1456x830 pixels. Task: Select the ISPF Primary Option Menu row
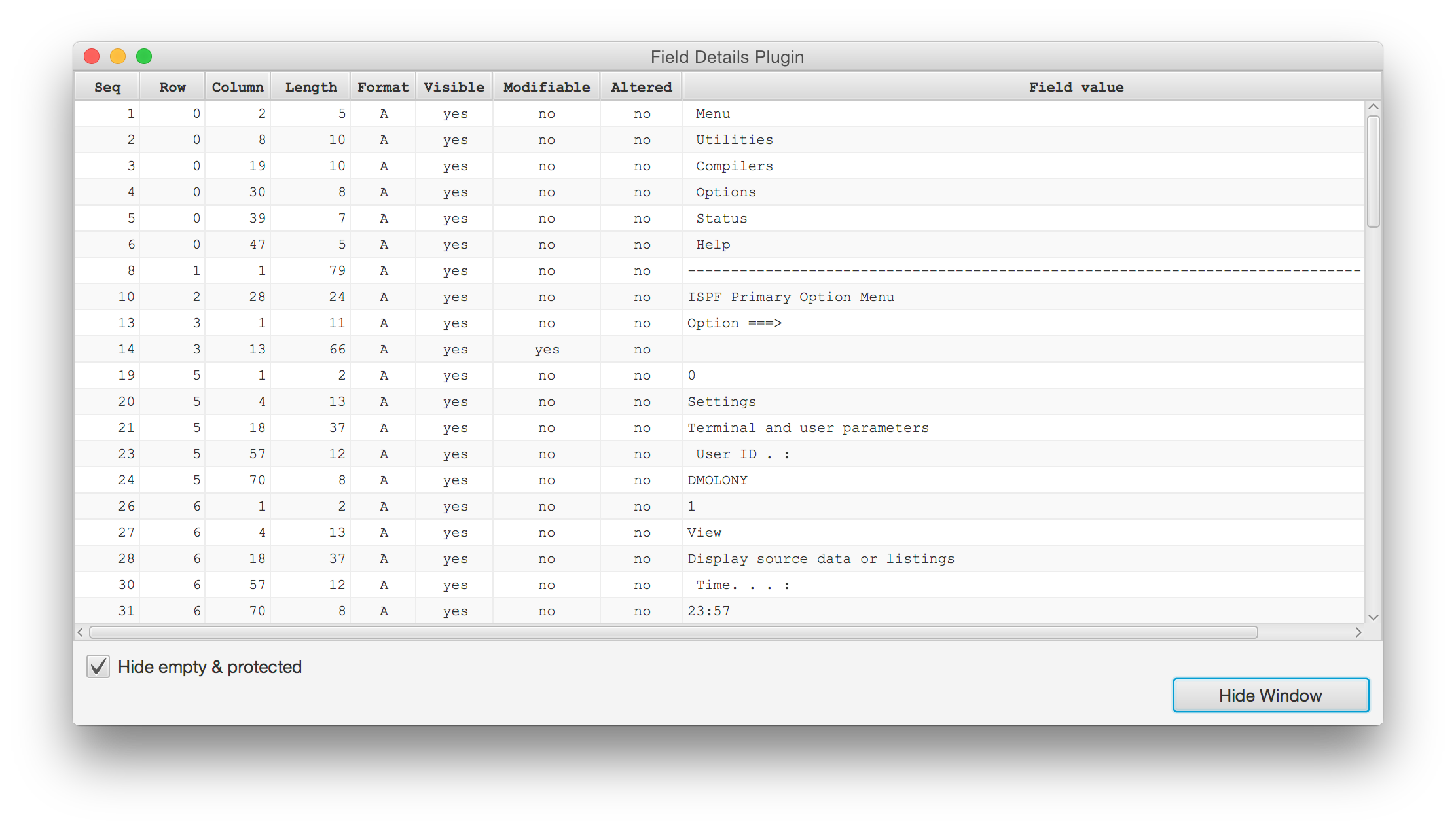(x=790, y=297)
